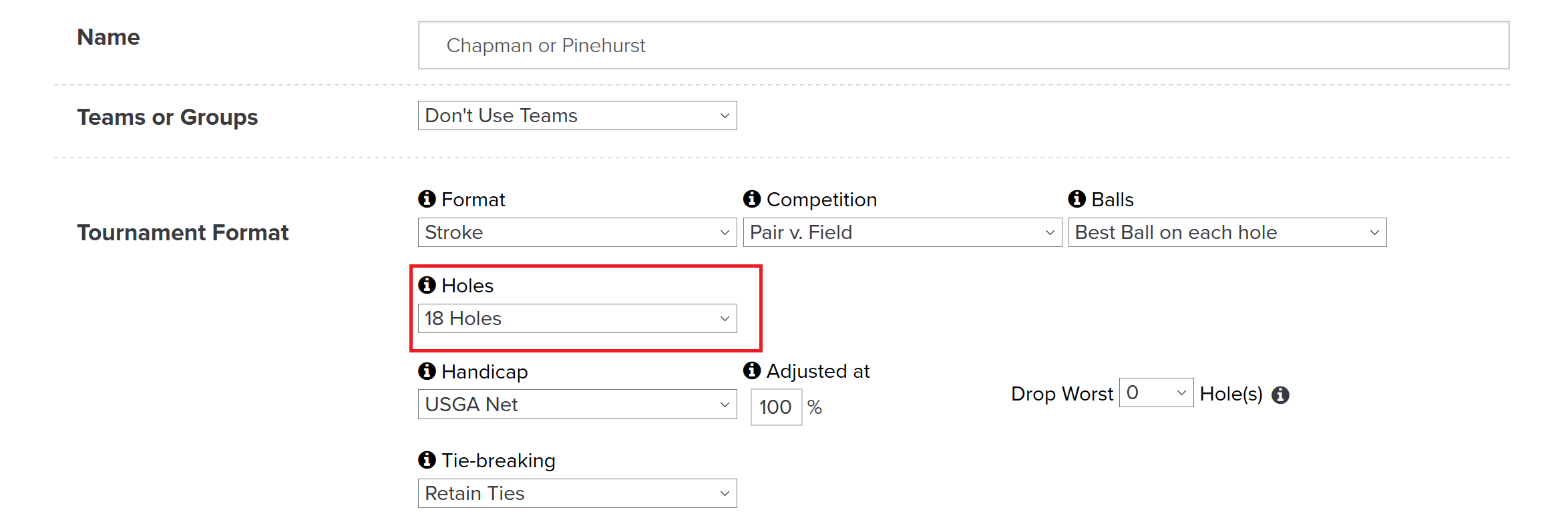The height and width of the screenshot is (528, 1568).
Task: Expand the 18 Holes dropdown
Action: tap(577, 318)
